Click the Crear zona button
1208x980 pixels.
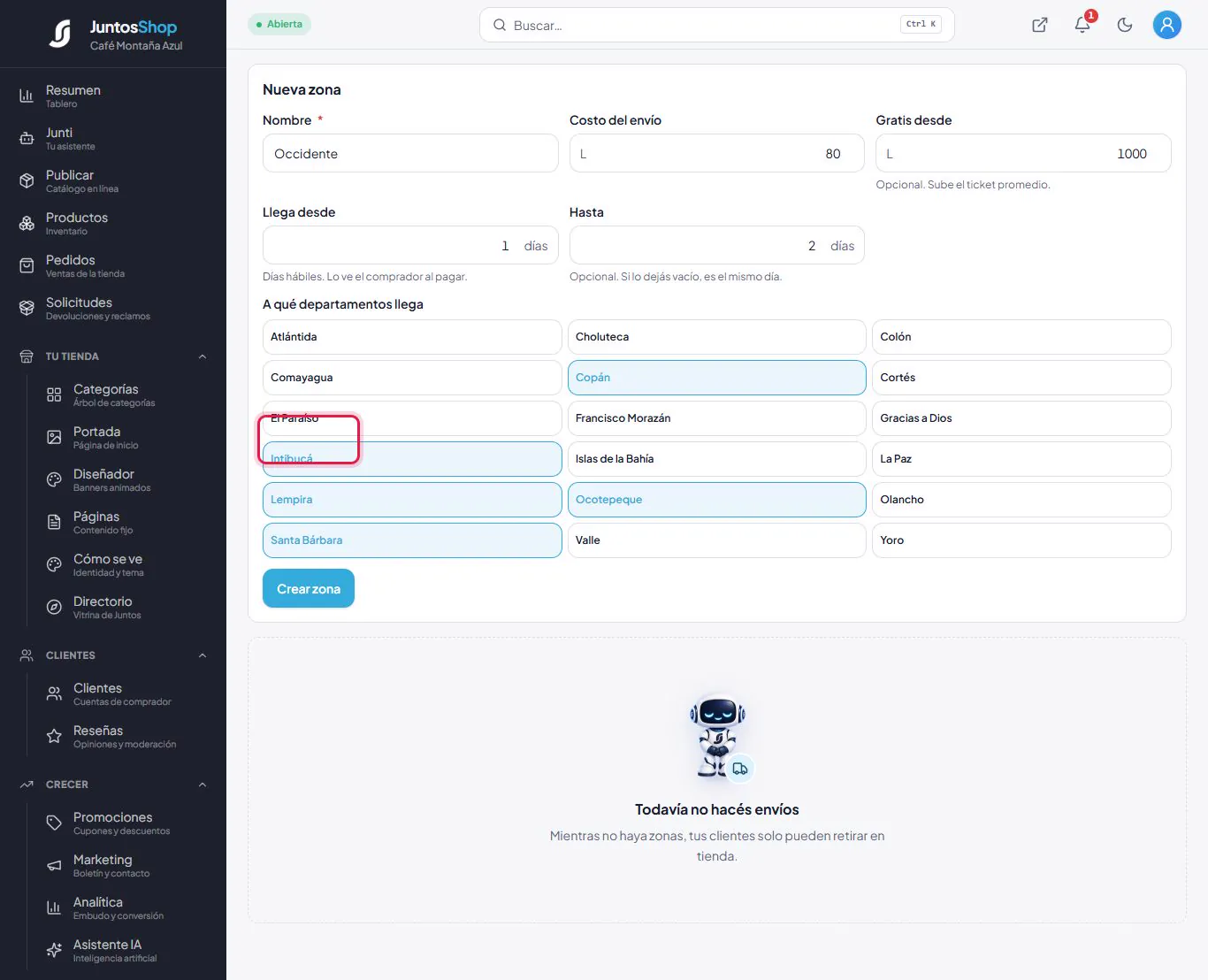[x=309, y=588]
